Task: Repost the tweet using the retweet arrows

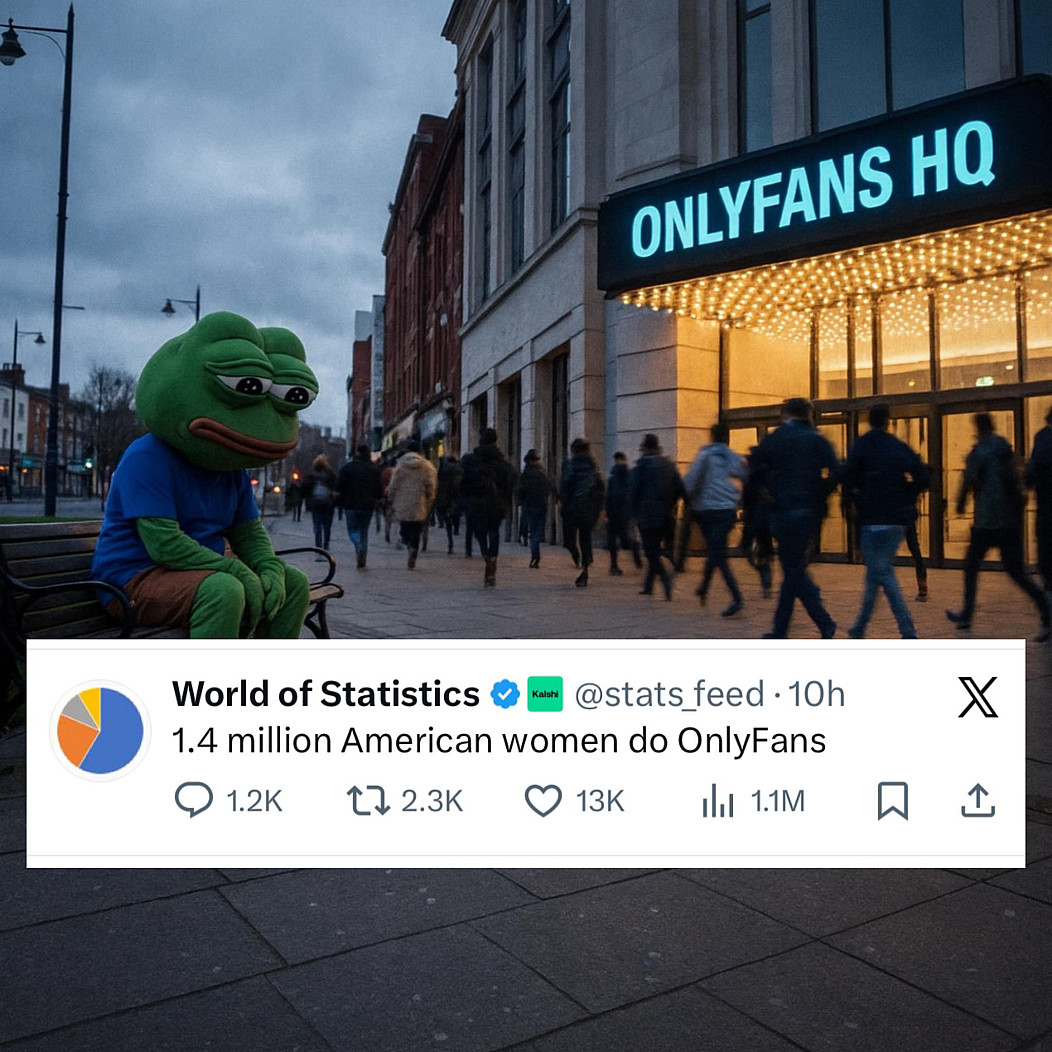Action: pos(368,800)
